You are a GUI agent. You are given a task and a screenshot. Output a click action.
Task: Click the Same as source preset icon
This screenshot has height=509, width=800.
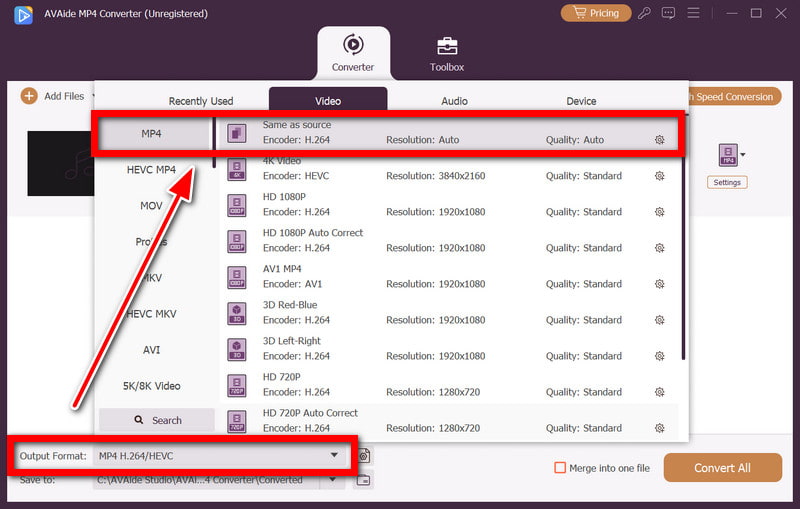coord(237,134)
